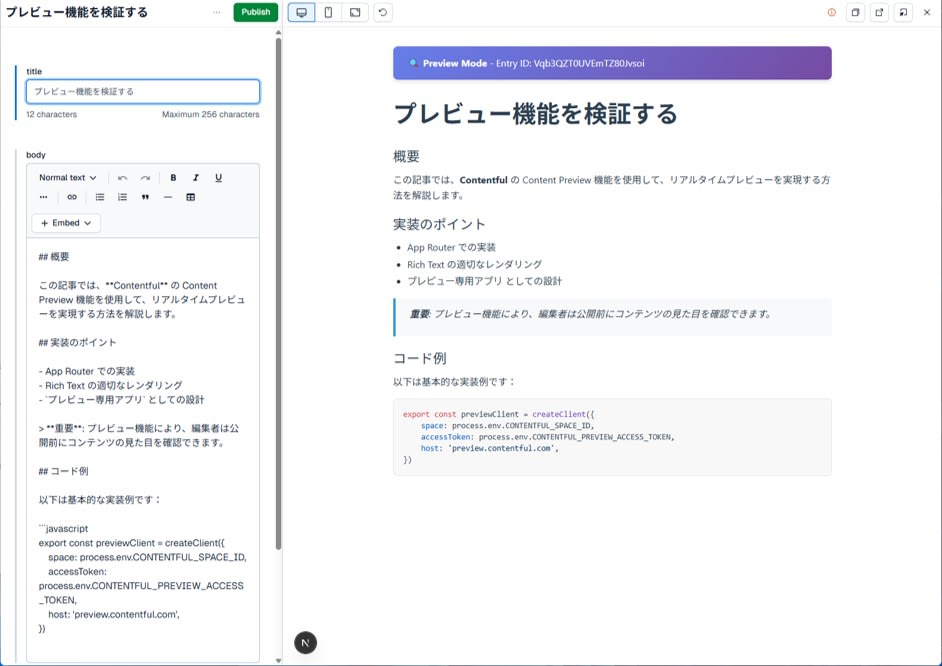Toggle underline formatting

218,178
